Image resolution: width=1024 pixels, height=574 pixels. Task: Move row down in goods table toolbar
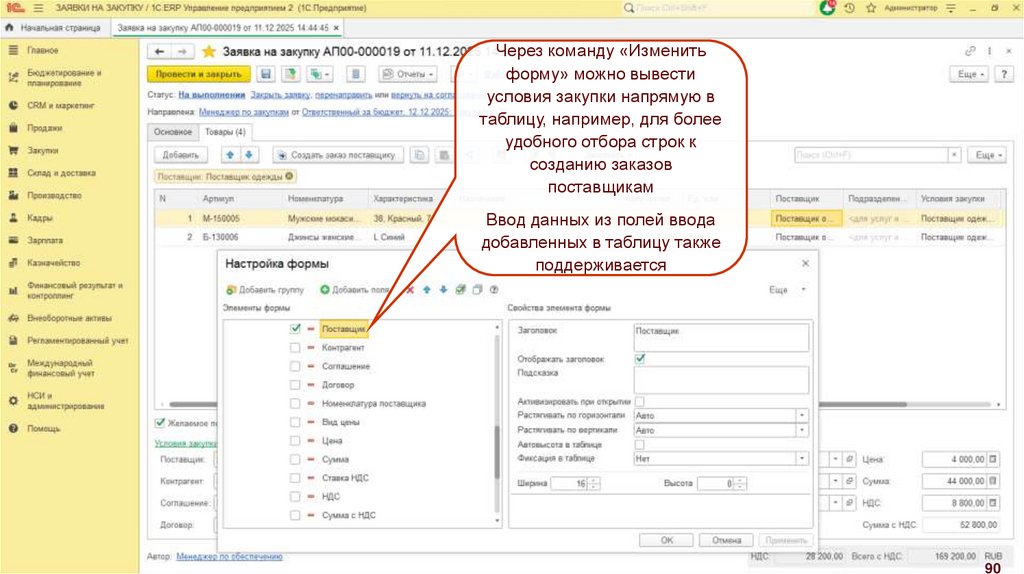249,155
